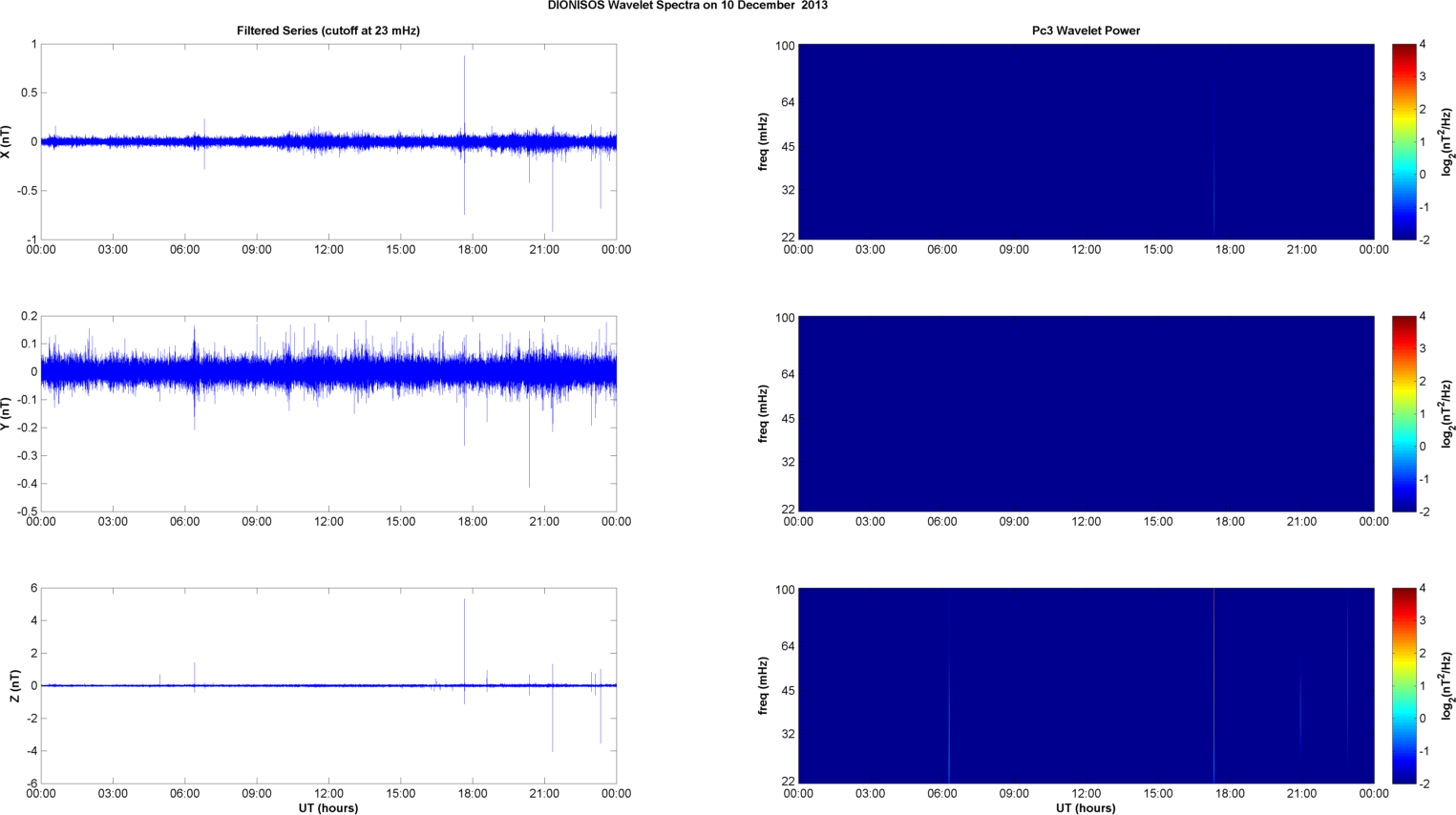The height and width of the screenshot is (815, 1456).
Task: Click the Z (nT) axis label
Action: point(14,686)
